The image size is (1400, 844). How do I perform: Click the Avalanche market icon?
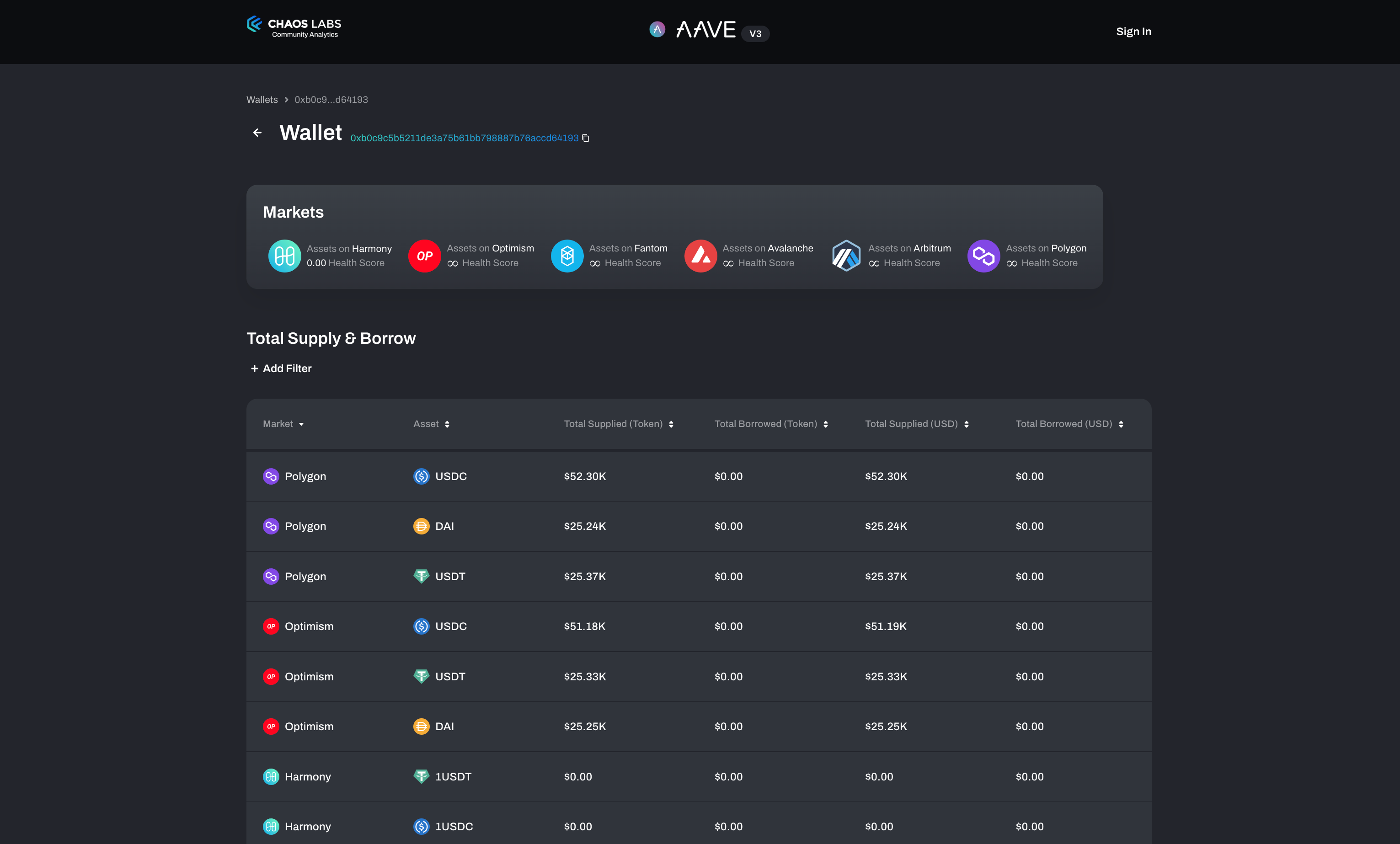point(700,256)
